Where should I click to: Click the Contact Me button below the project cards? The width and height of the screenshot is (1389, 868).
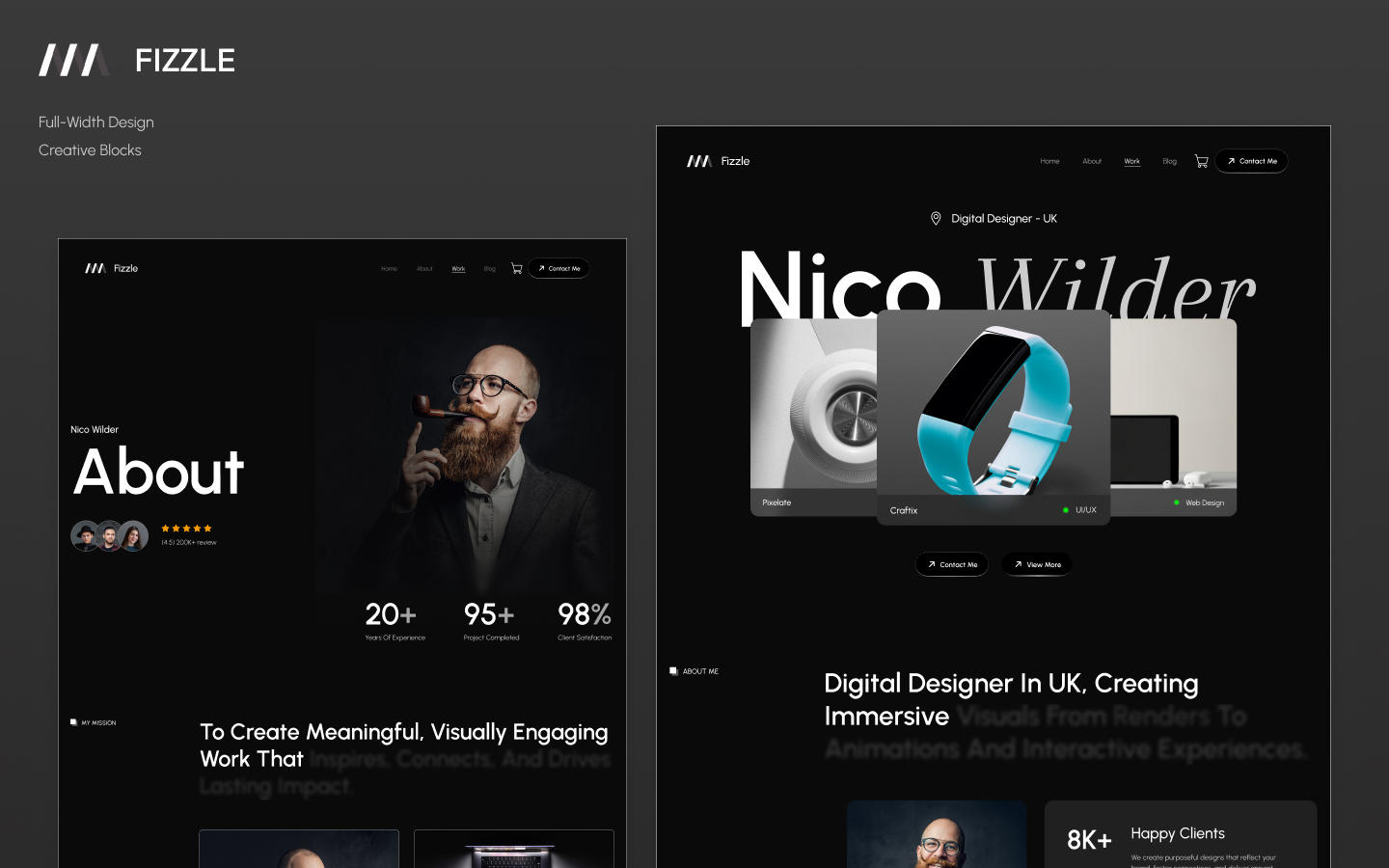click(952, 564)
